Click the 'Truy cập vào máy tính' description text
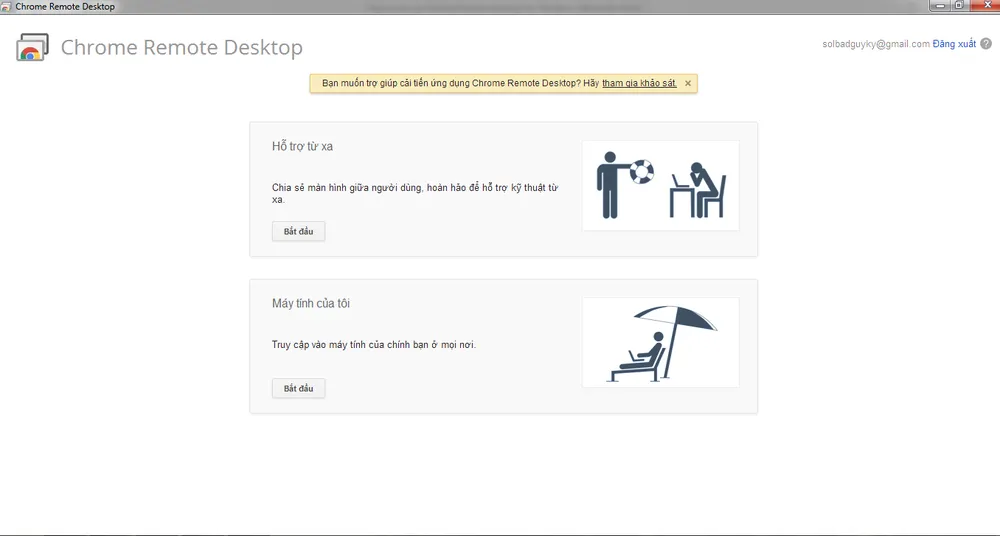Screen dimensions: 1000x536 pos(374,345)
